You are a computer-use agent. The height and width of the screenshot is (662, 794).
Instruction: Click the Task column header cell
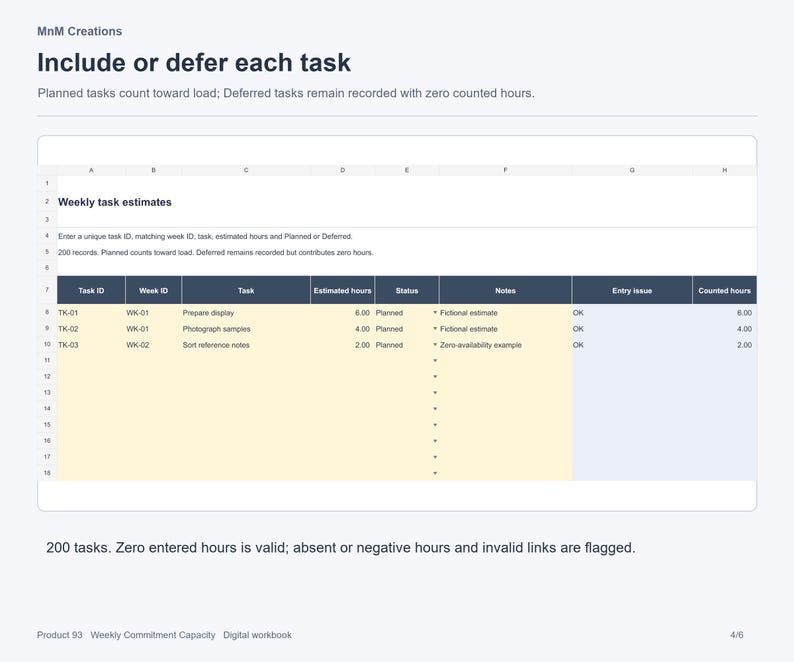tap(246, 290)
